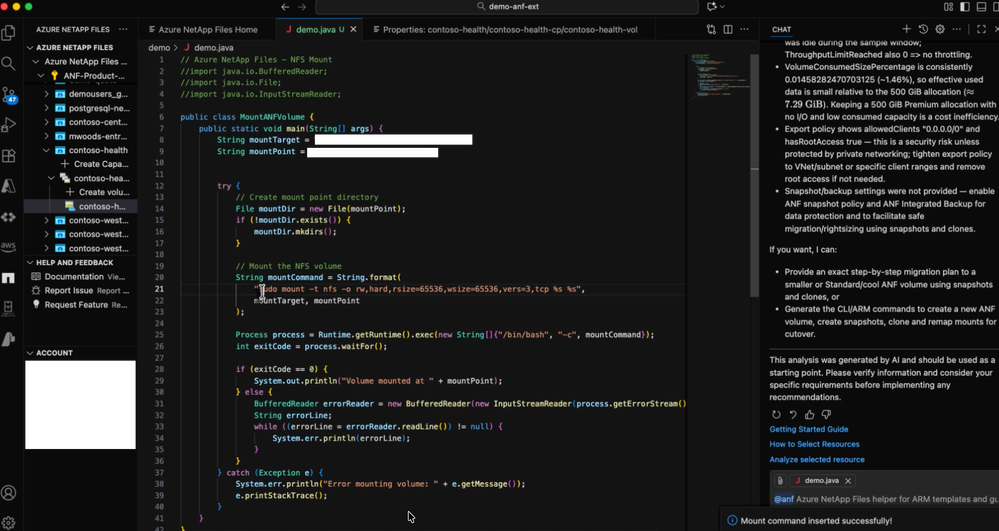Open chat history clock icon
This screenshot has height=531, width=999.
pos(923,29)
